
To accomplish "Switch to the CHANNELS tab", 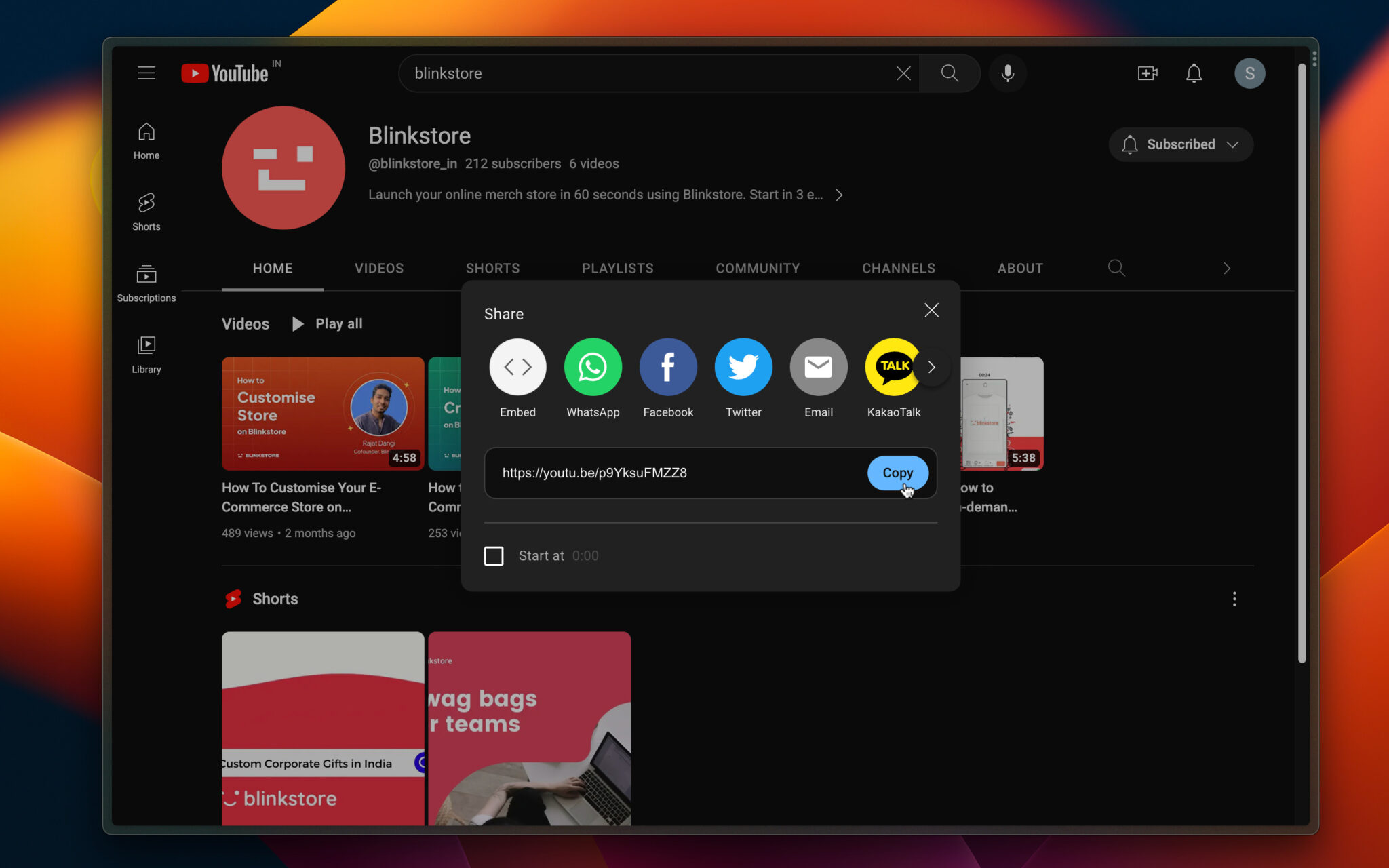I will tap(899, 269).
